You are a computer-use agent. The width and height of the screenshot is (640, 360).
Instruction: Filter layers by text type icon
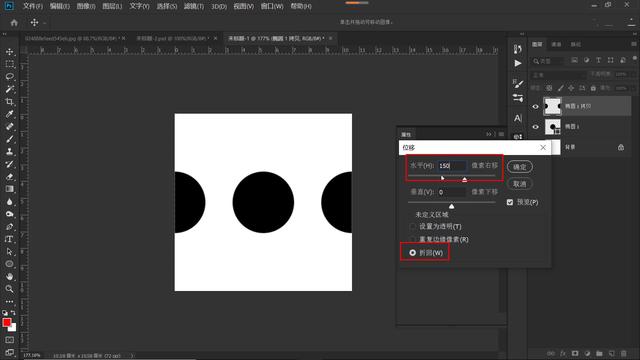click(x=598, y=60)
